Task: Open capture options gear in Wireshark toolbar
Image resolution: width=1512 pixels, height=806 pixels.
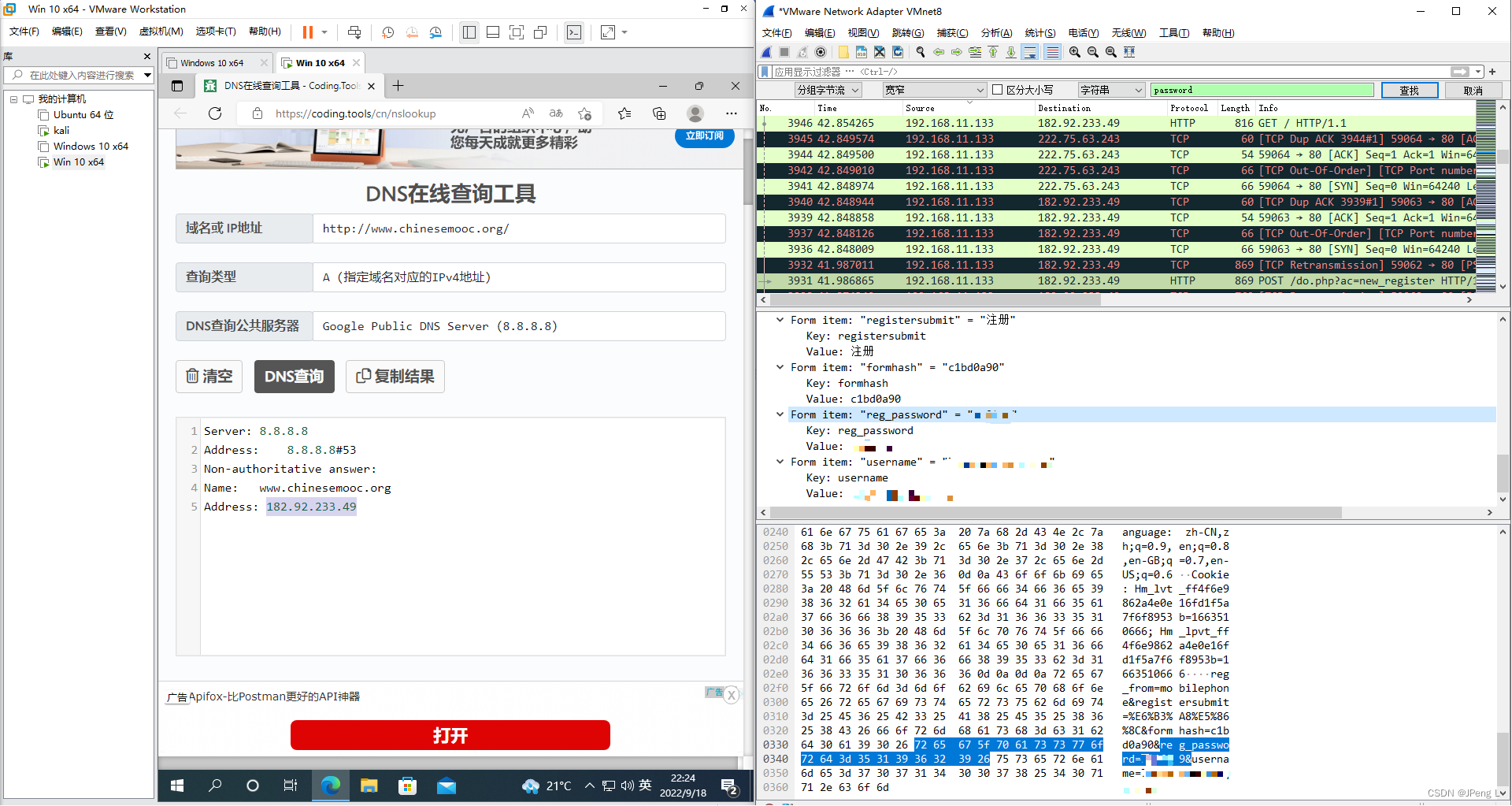Action: (x=821, y=52)
